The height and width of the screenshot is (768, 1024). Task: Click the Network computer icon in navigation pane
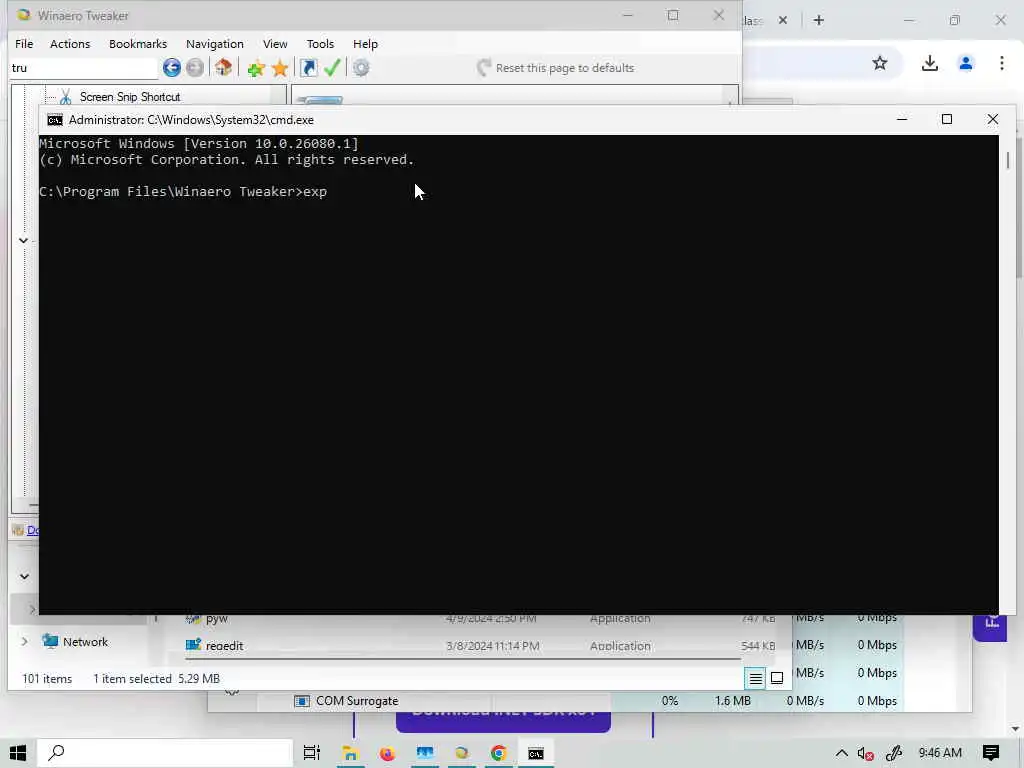click(x=50, y=641)
